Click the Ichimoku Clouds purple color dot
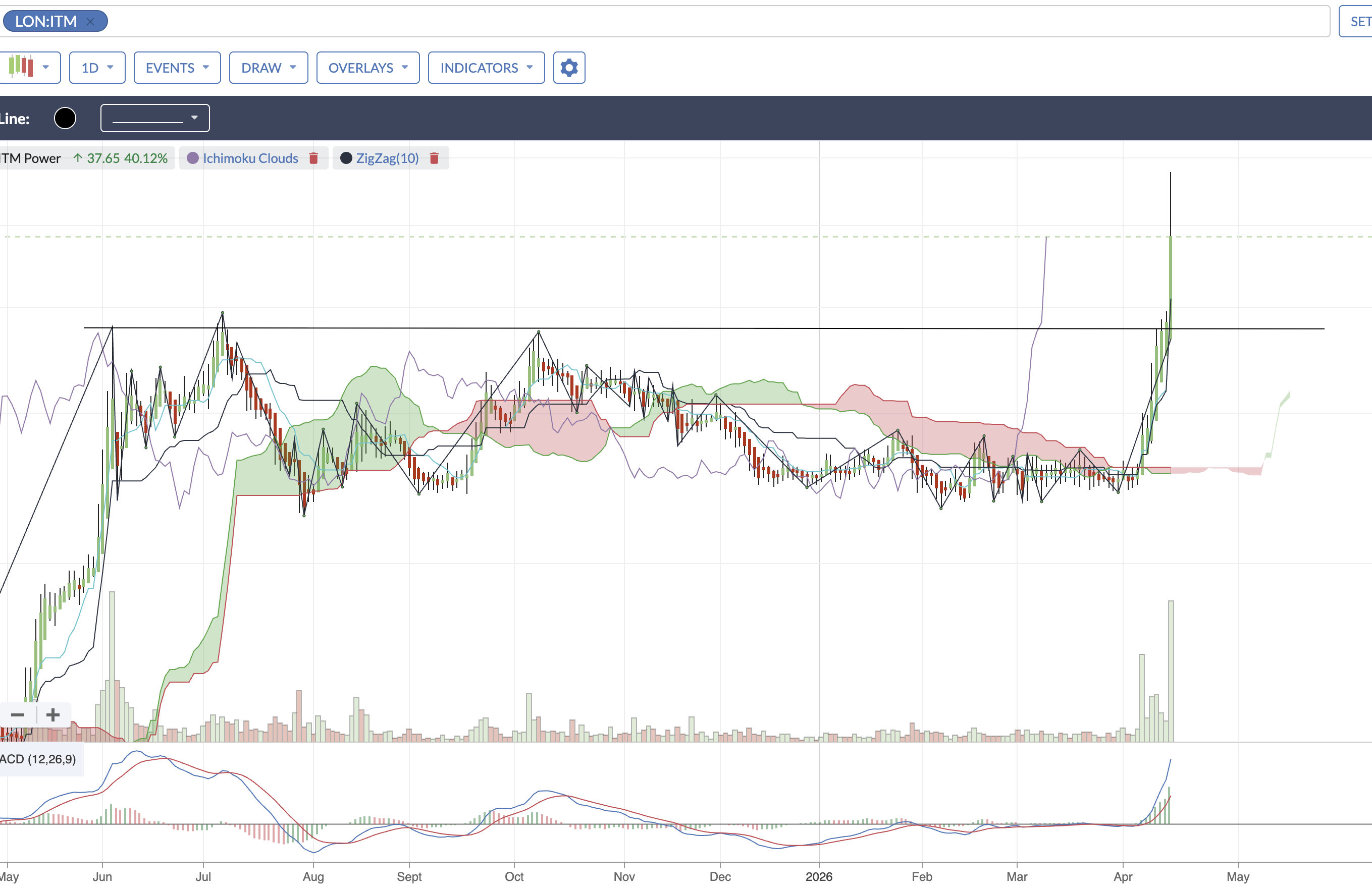 (192, 158)
